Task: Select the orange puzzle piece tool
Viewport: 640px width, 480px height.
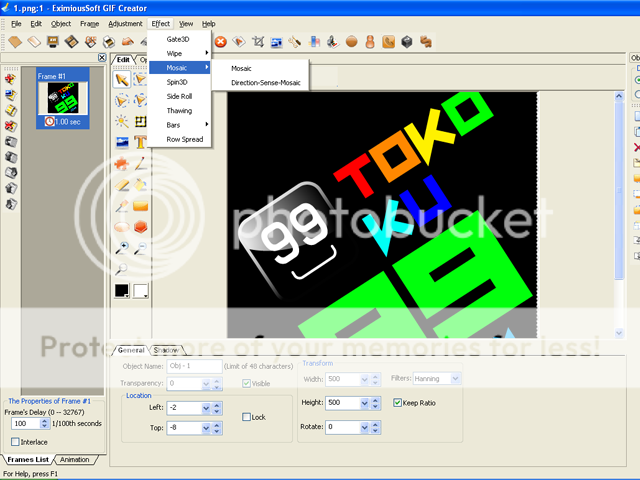Action: pos(122,164)
